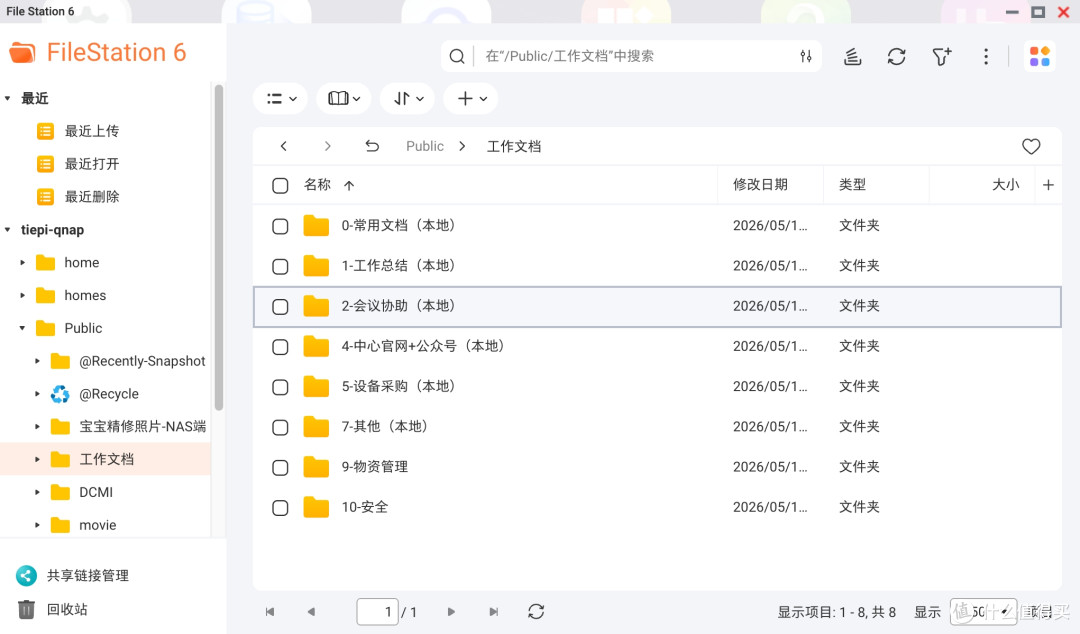Add a column with plus icon
The height and width of the screenshot is (634, 1080).
[1048, 185]
